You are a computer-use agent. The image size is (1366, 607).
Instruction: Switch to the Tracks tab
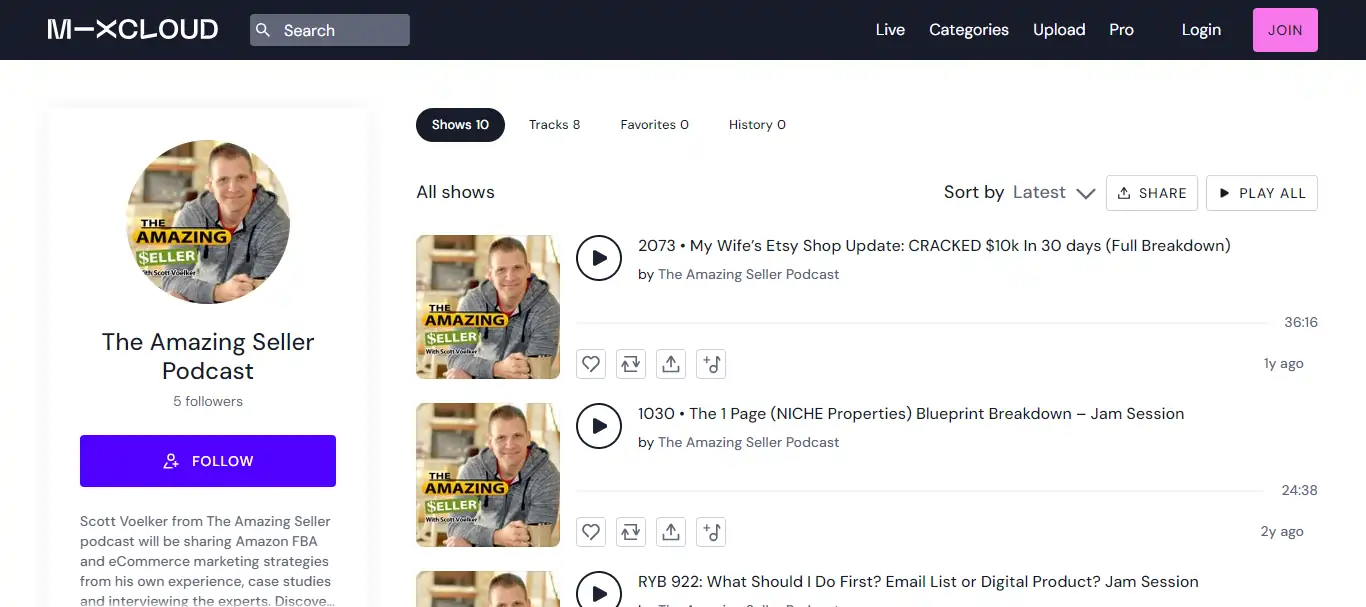tap(554, 124)
